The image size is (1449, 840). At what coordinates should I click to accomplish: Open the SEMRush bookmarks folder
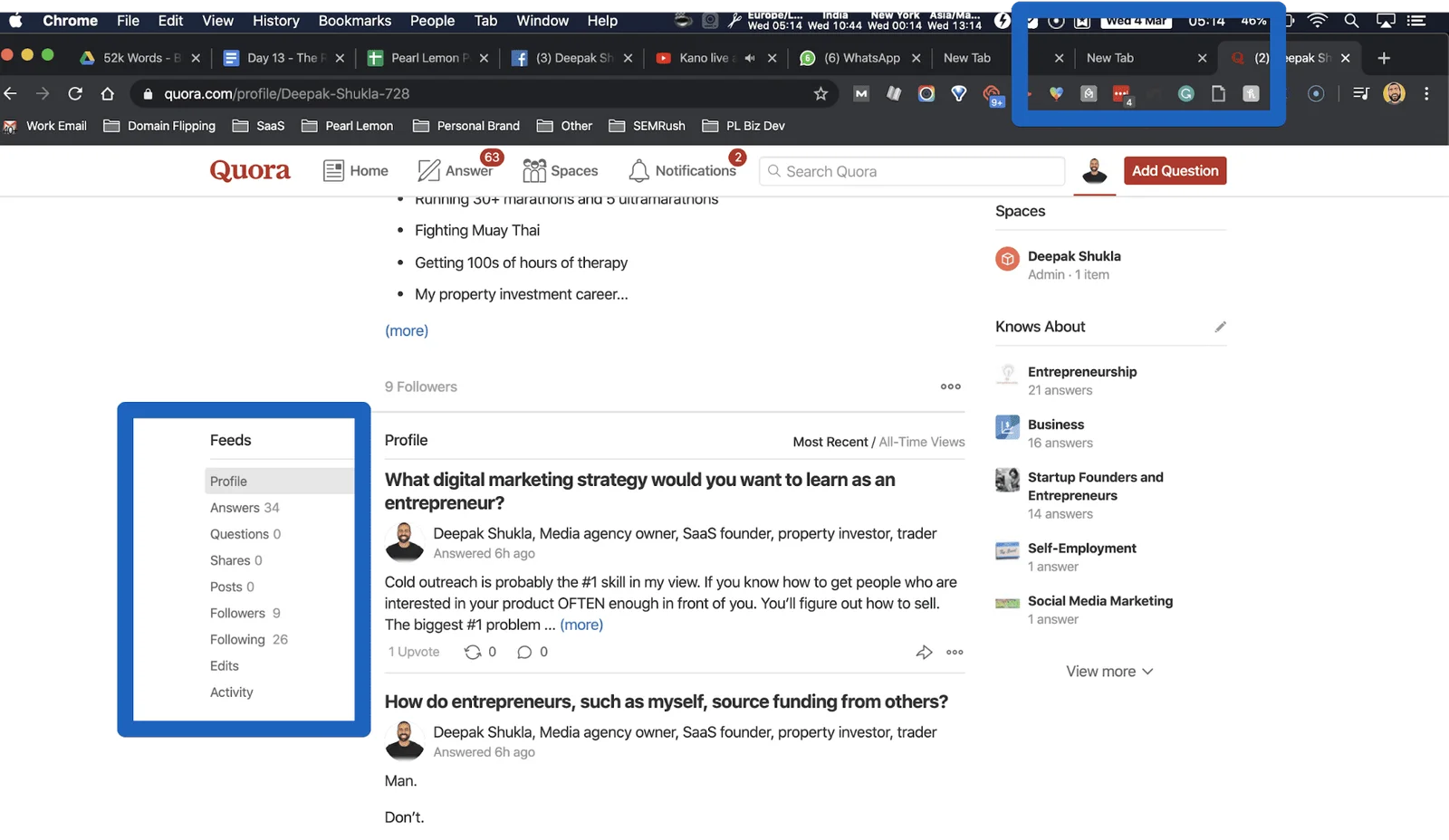tap(647, 126)
